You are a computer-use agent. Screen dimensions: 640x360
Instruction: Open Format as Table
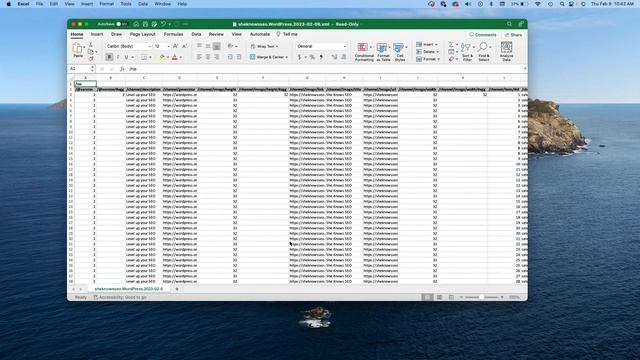pos(383,52)
